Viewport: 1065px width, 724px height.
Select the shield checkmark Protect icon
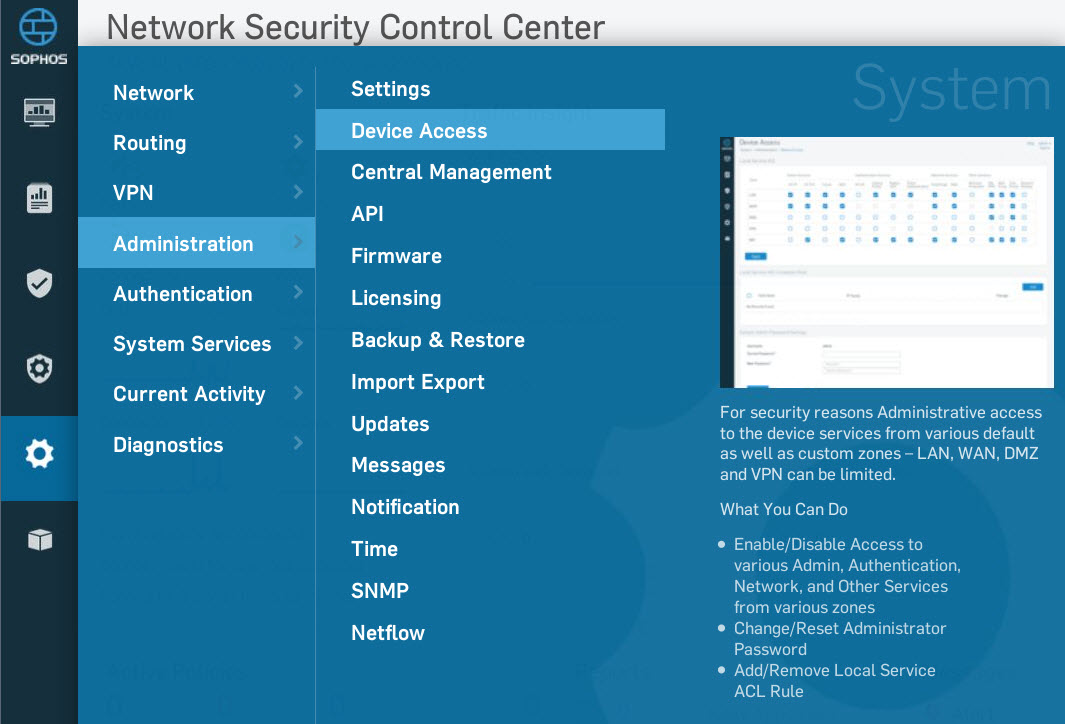point(39,284)
